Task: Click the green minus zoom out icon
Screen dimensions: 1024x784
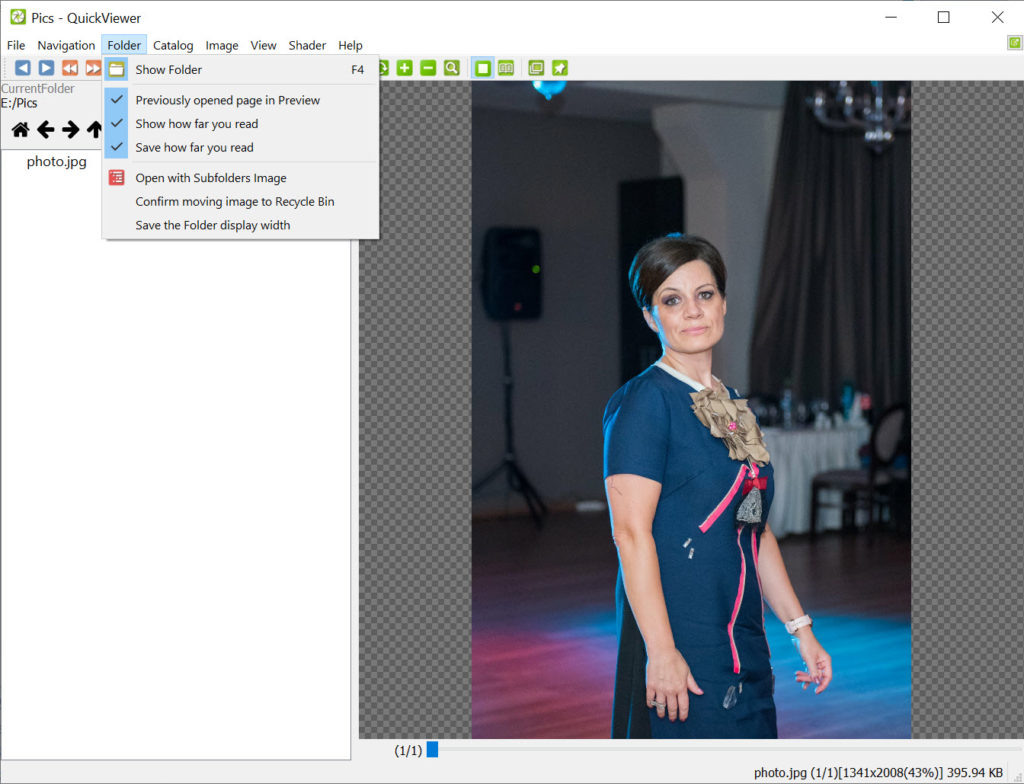Action: [x=428, y=68]
